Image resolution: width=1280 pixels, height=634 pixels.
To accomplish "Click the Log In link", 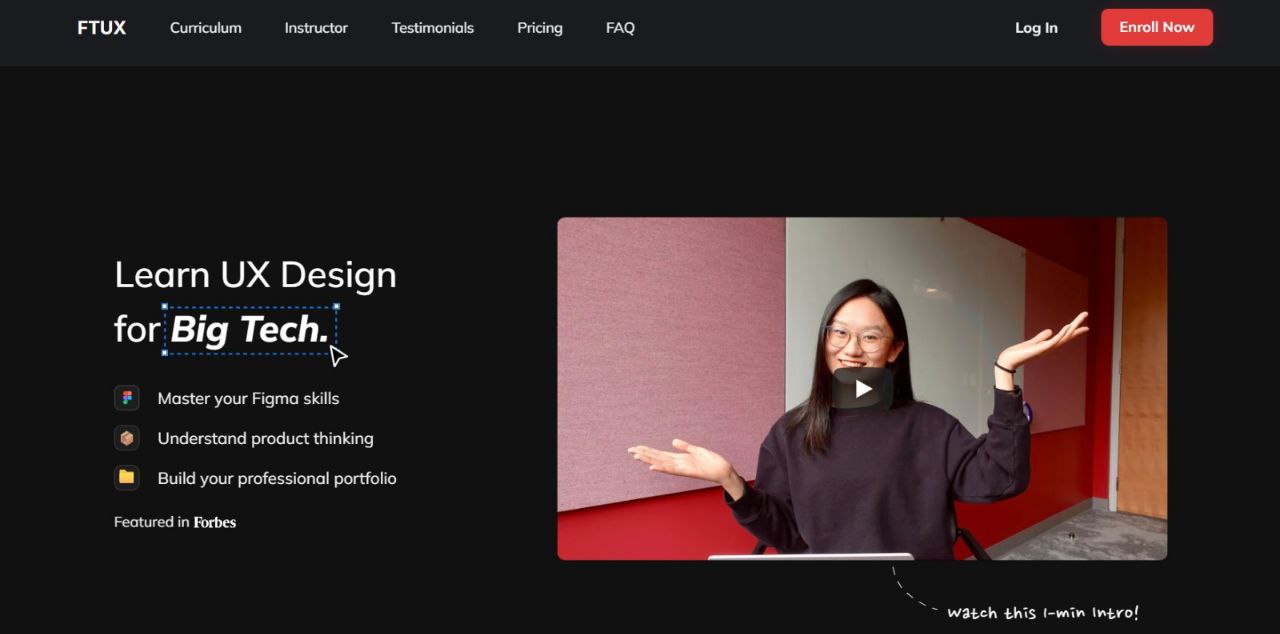I will [1036, 28].
